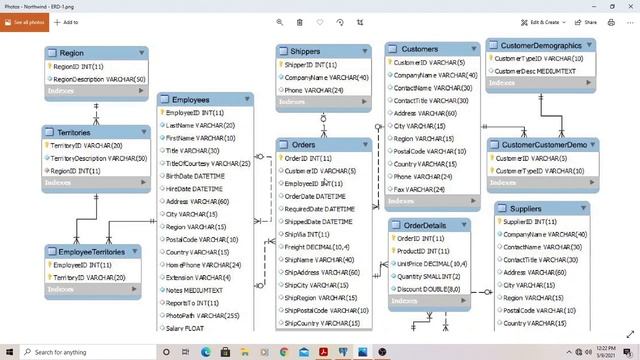Open See all photos view
640x360 pixels.
pyautogui.click(x=24, y=22)
